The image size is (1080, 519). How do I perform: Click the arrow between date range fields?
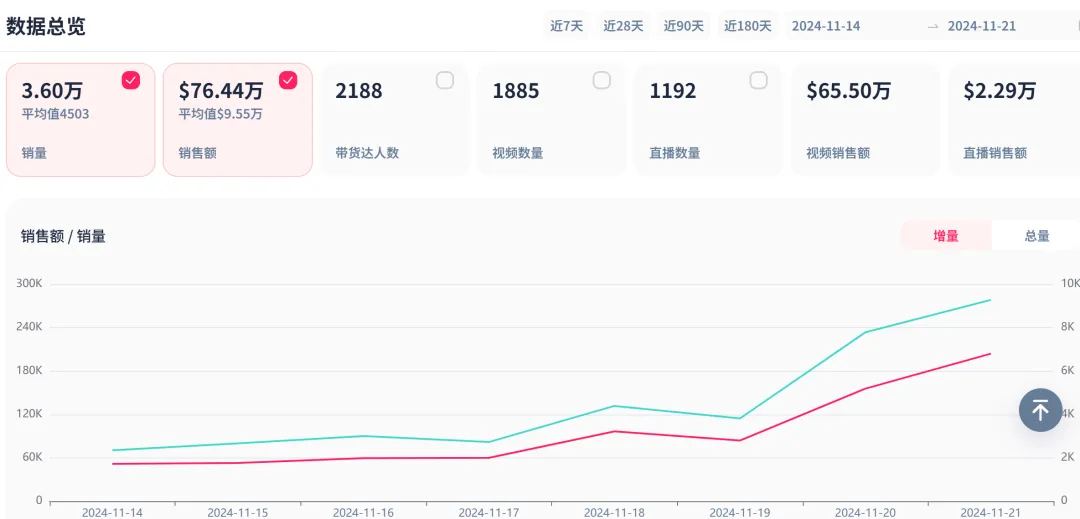pyautogui.click(x=933, y=26)
